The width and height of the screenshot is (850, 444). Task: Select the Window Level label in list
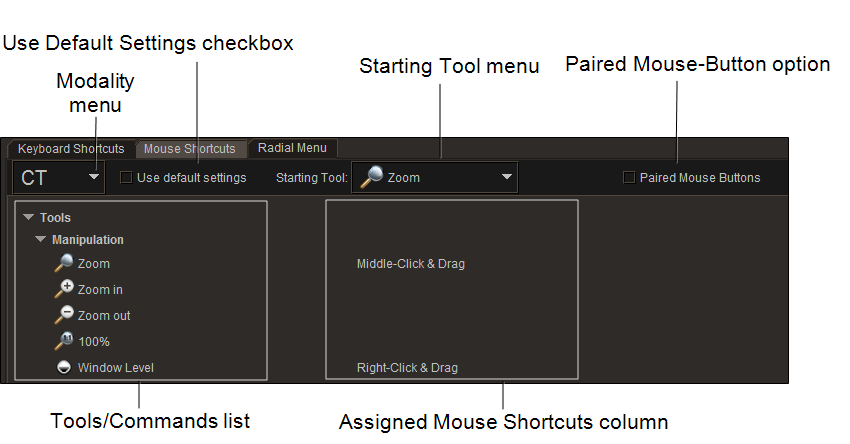click(115, 368)
